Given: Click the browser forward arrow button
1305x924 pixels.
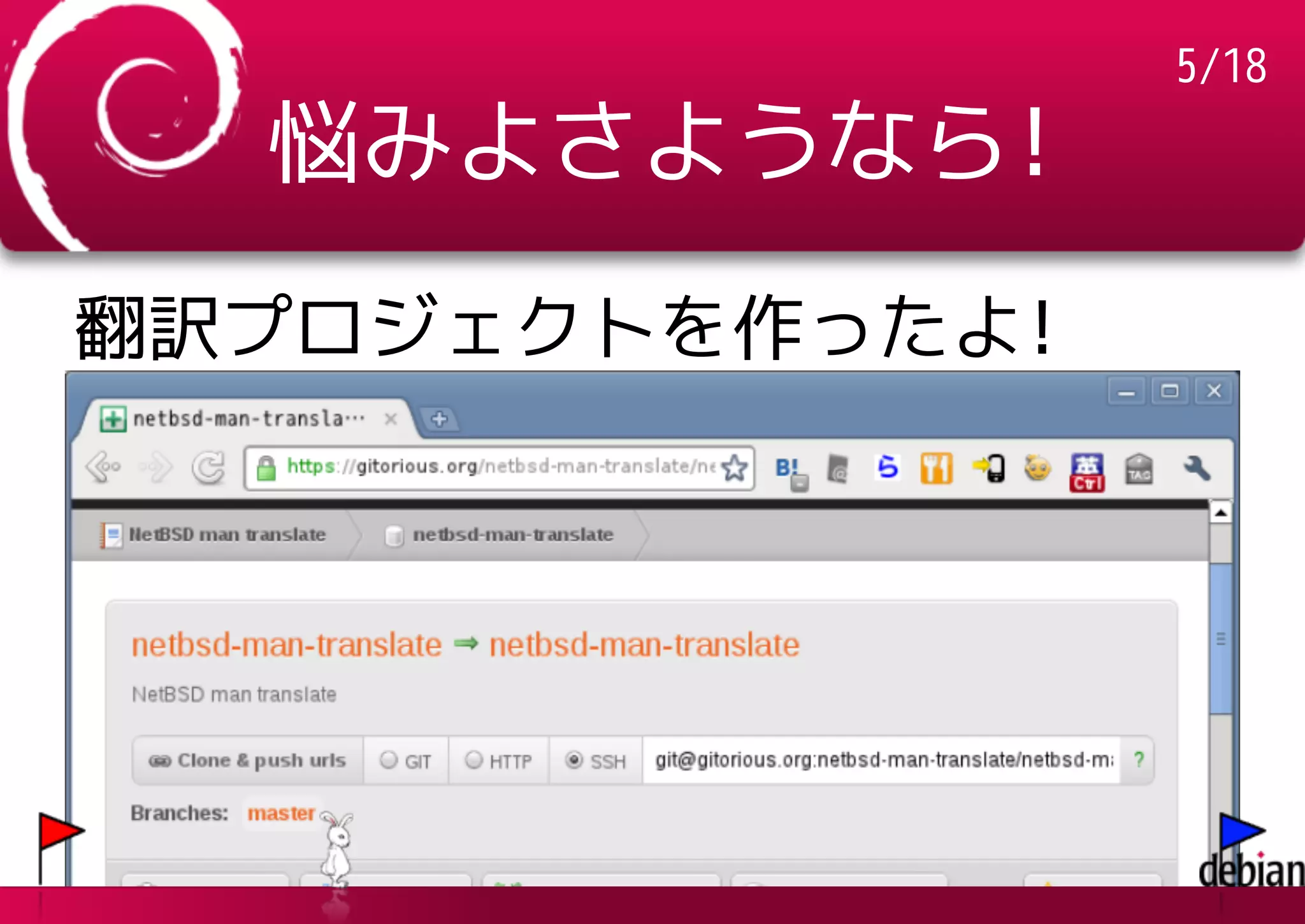Looking at the screenshot, I should [156, 467].
